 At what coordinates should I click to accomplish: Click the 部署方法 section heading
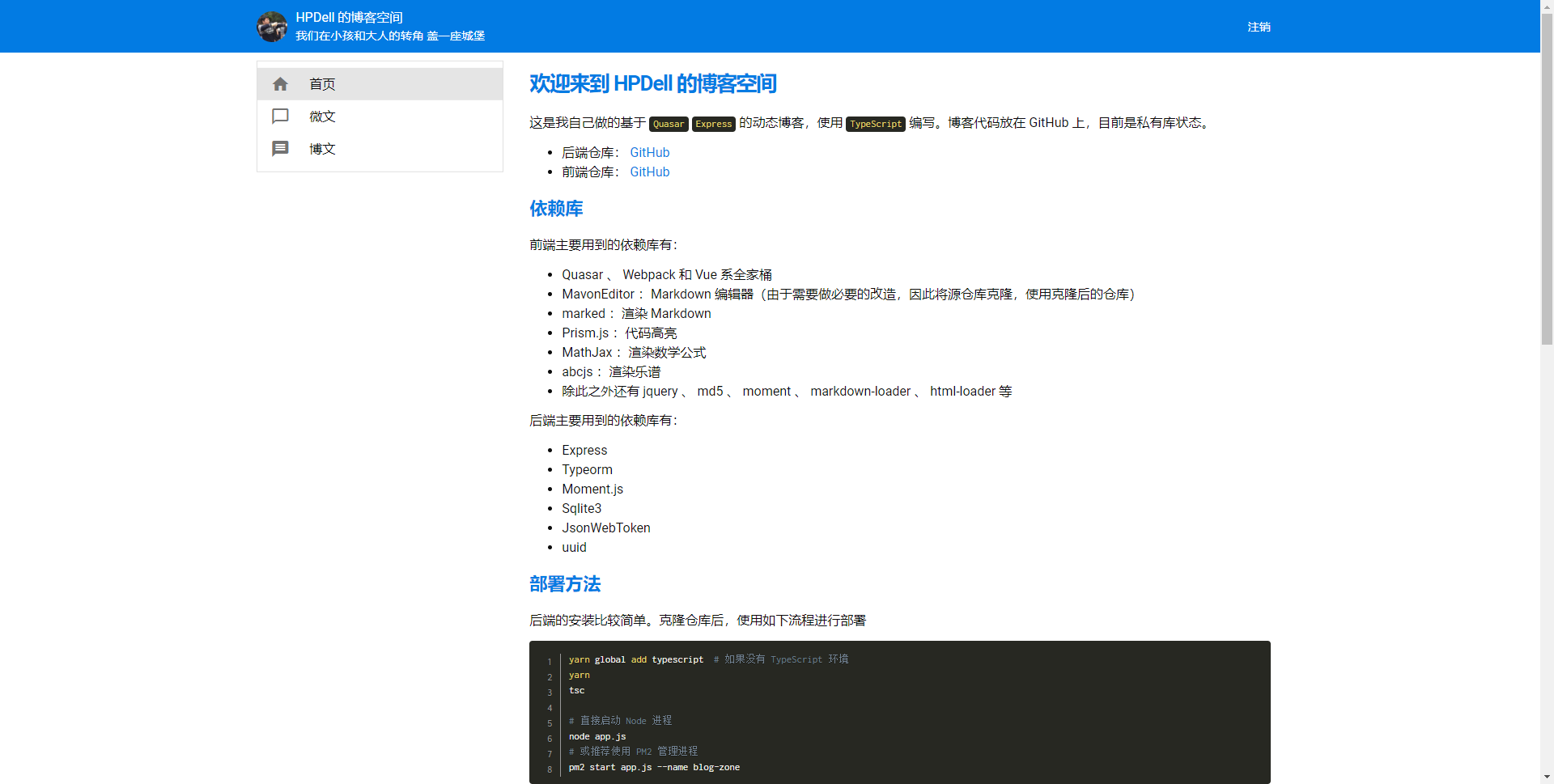565,584
